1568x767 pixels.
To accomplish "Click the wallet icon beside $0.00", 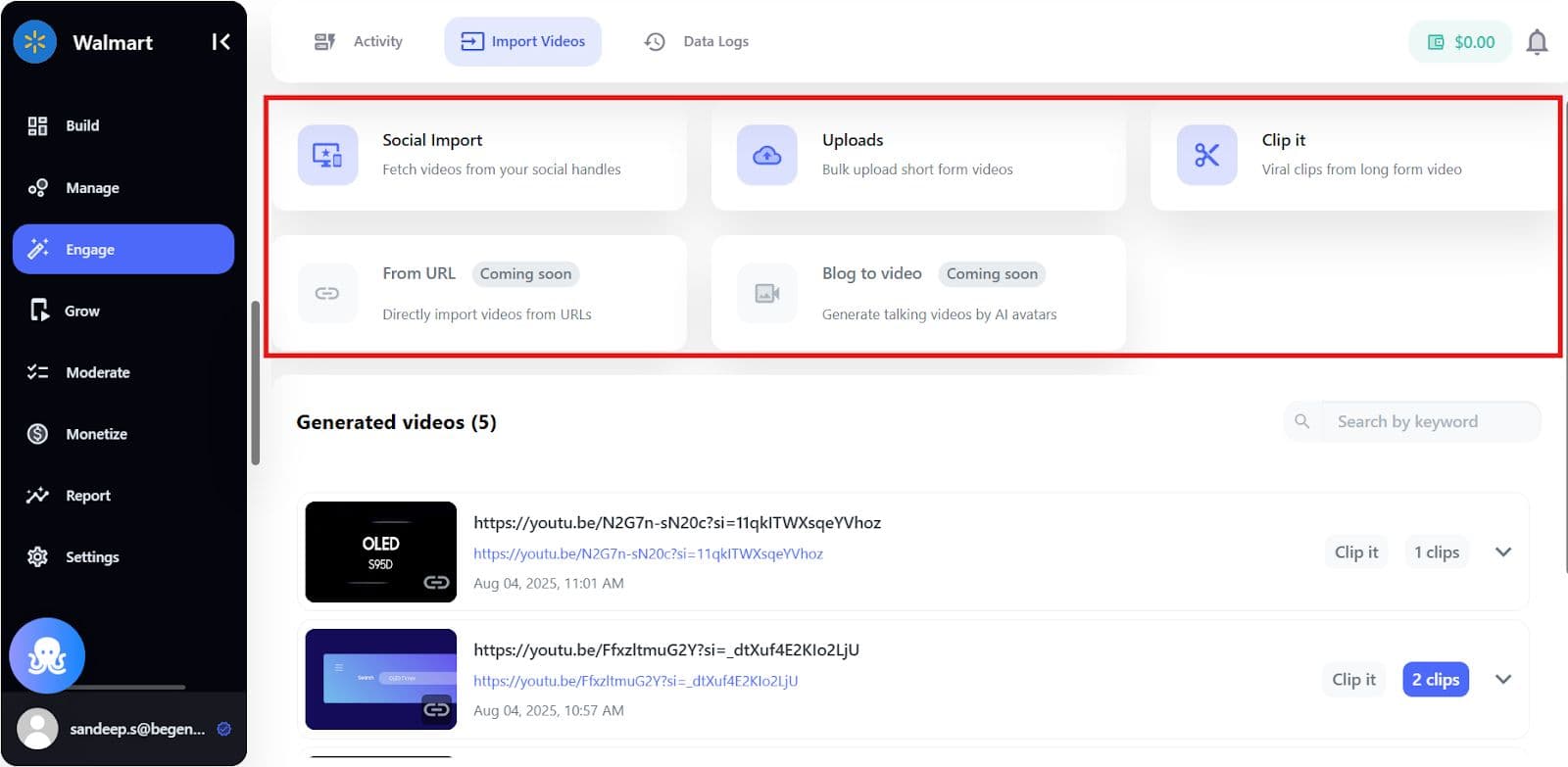I will (1436, 42).
